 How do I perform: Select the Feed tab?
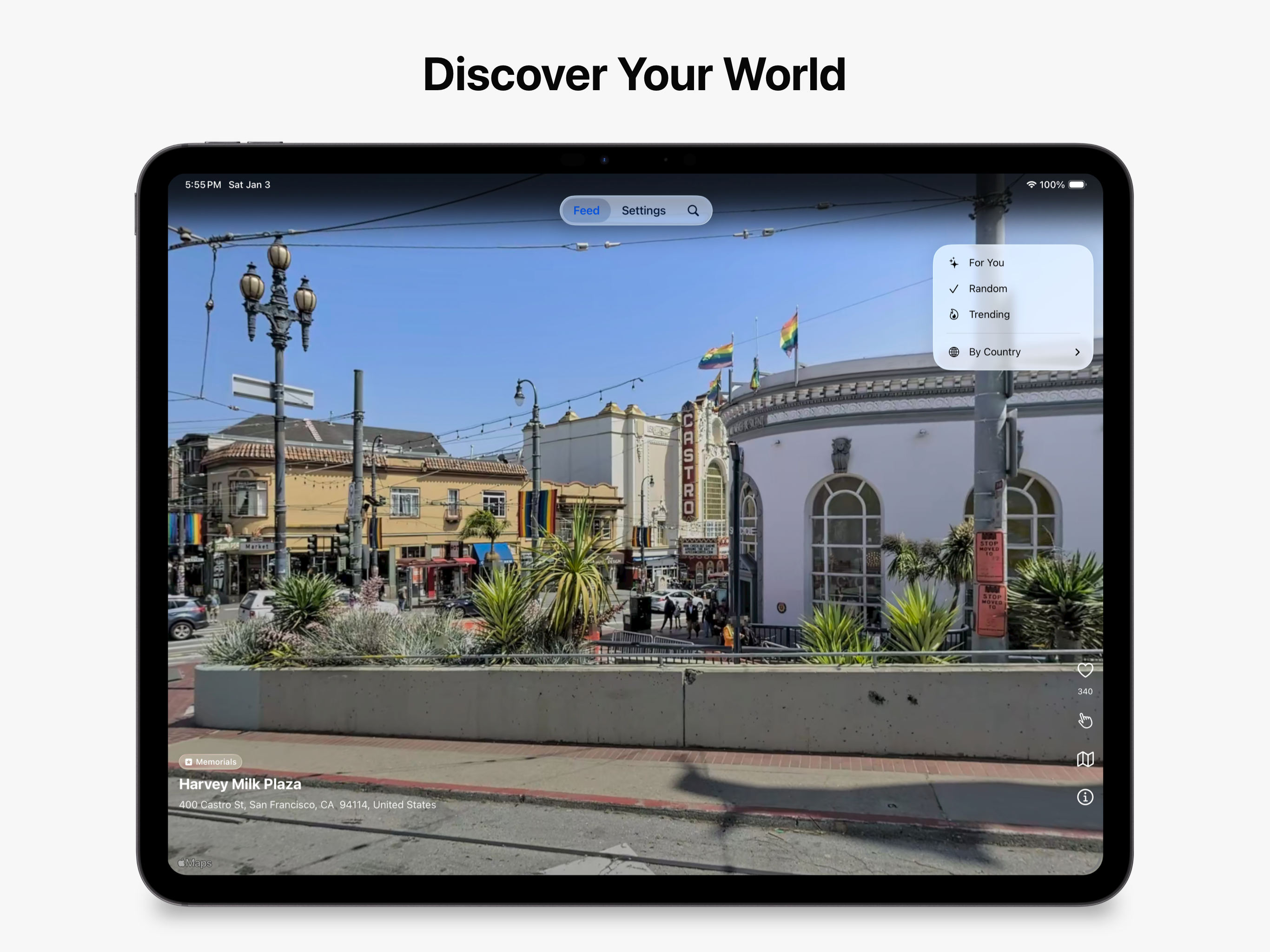(586, 211)
